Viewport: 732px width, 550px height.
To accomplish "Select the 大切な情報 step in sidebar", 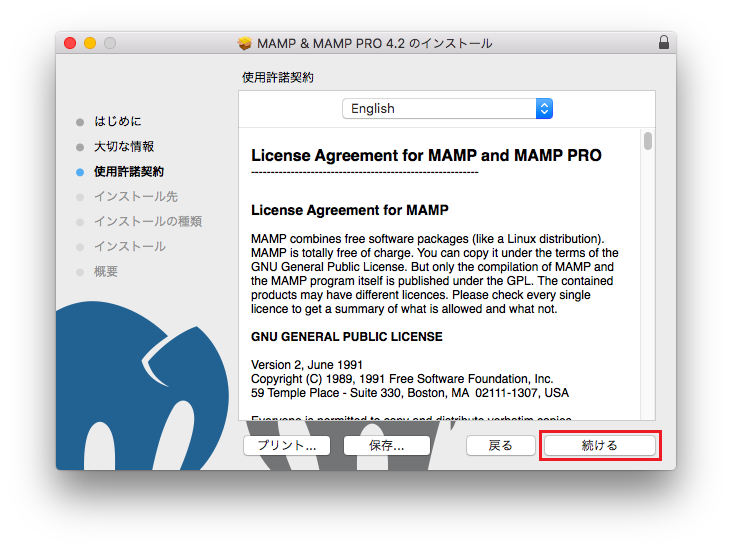I will pos(124,147).
